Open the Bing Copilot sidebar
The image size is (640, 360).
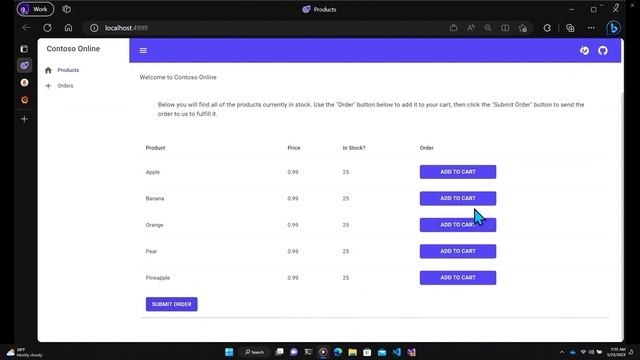pos(613,28)
